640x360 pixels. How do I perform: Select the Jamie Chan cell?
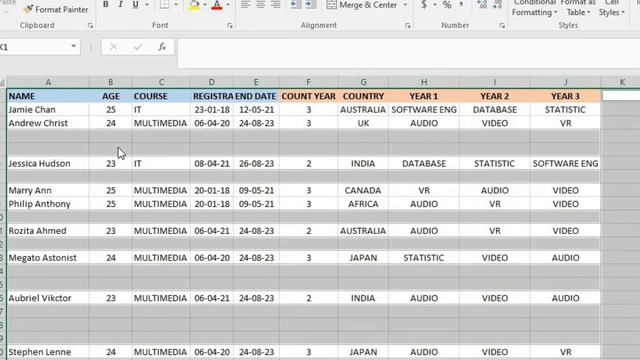point(48,109)
